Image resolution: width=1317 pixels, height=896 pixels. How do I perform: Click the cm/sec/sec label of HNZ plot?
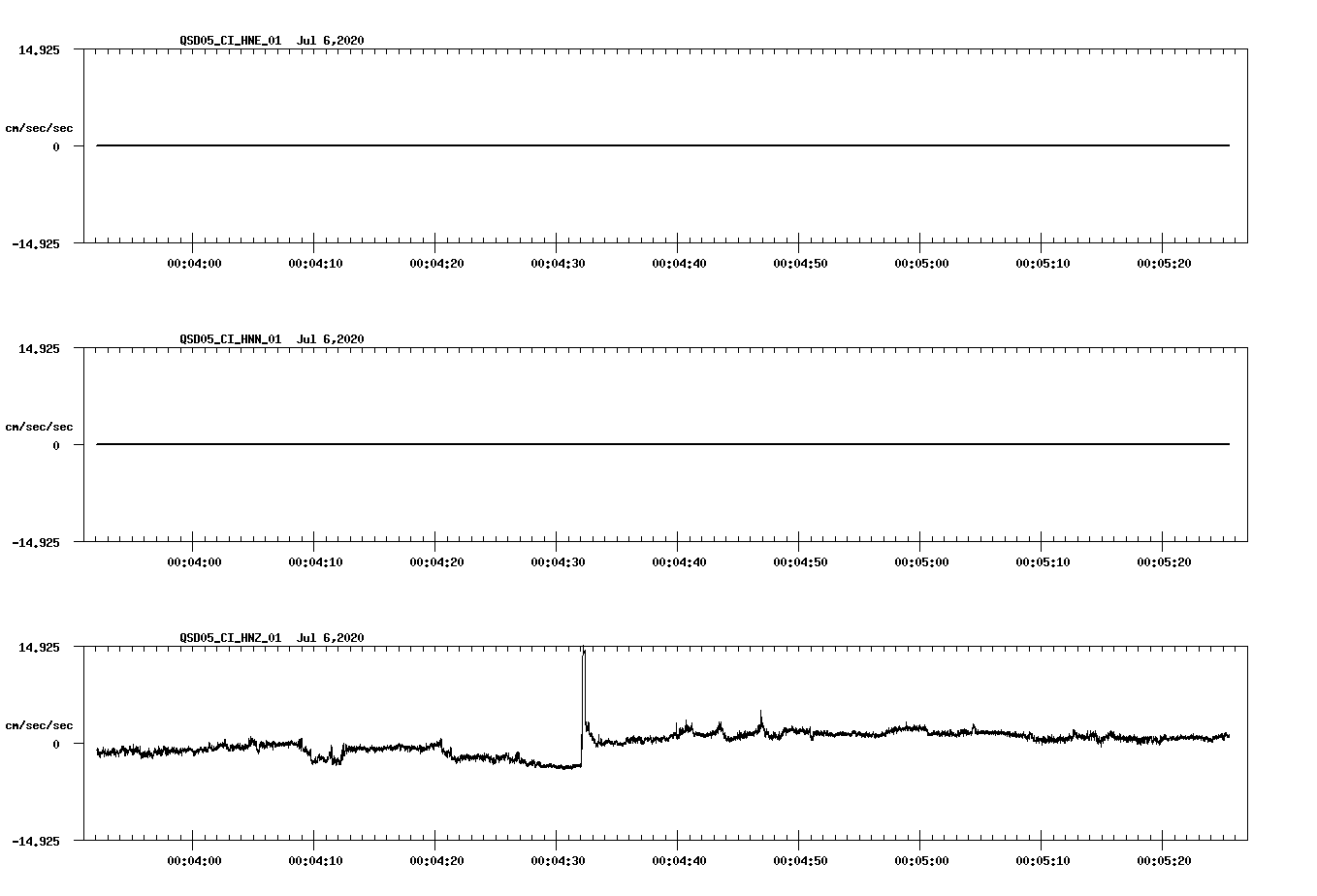tap(39, 725)
